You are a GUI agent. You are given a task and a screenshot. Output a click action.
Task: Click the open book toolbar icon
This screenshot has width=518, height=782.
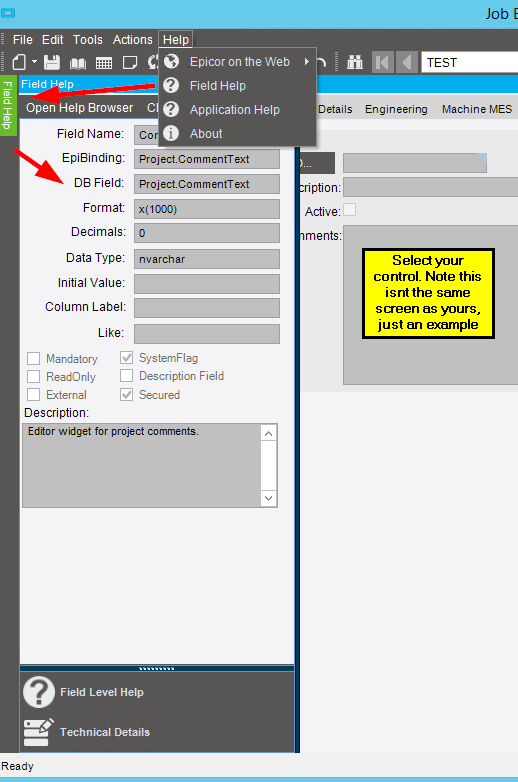78,63
